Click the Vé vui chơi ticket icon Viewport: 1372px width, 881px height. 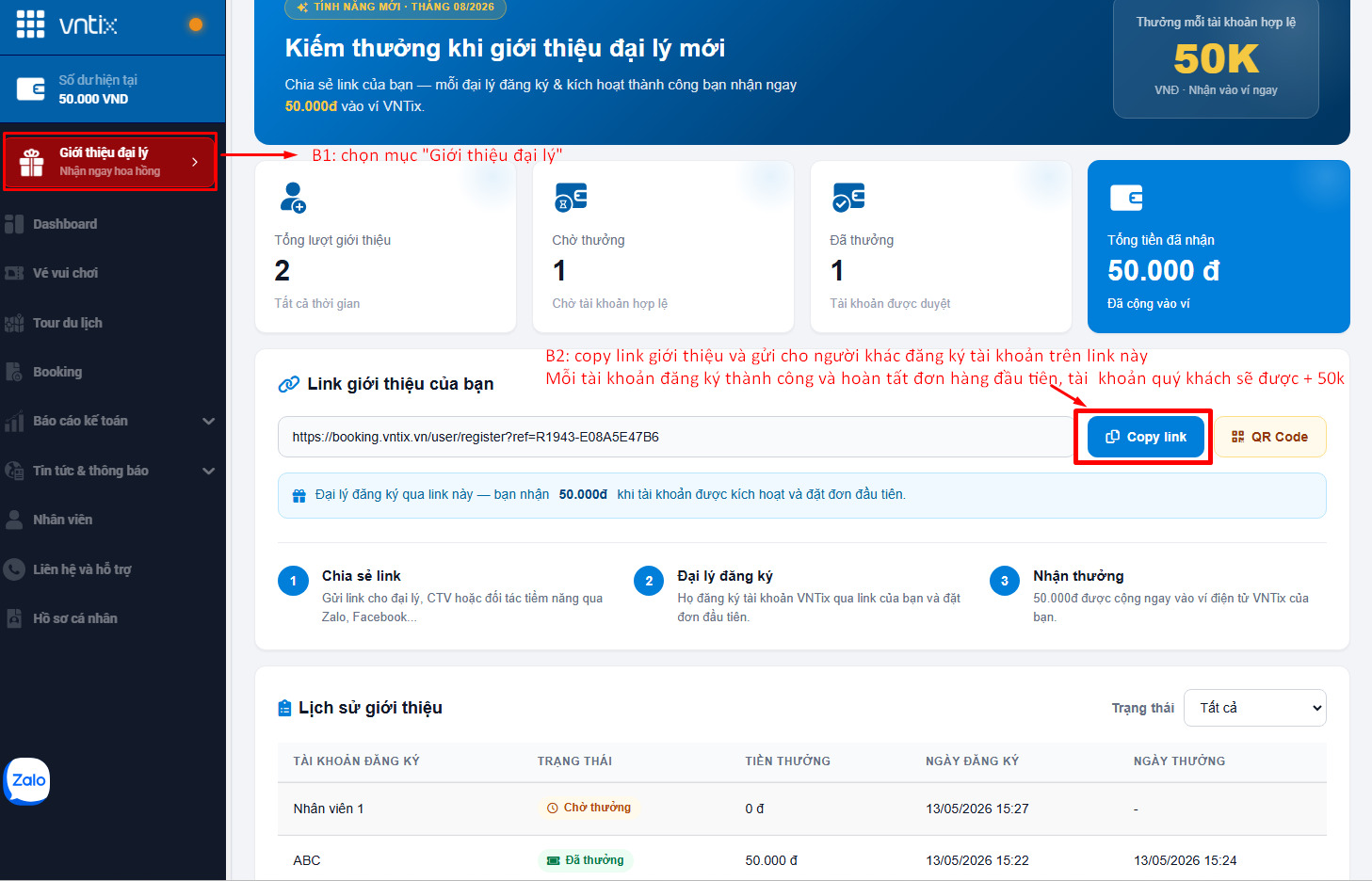[14, 273]
